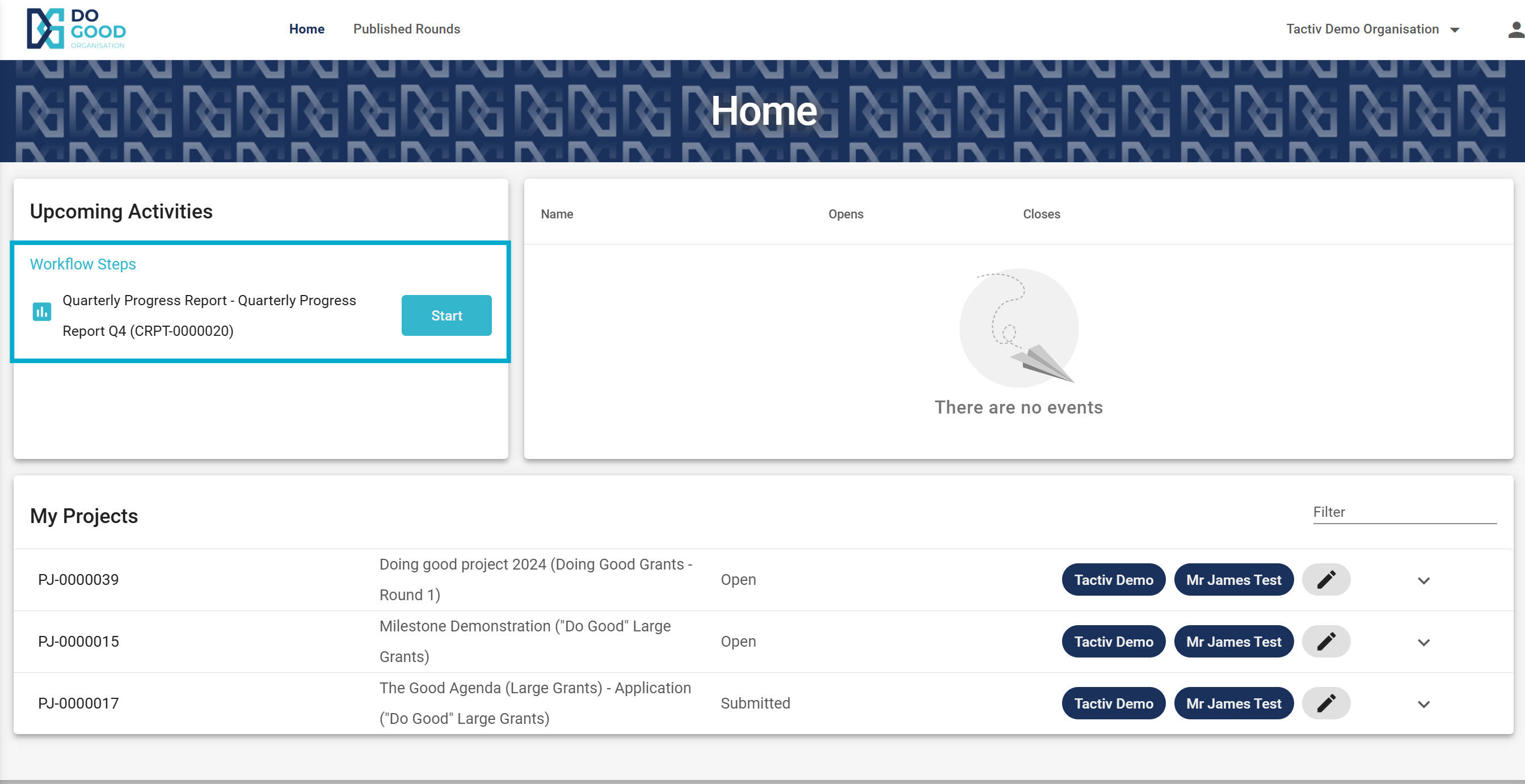The image size is (1525, 784).
Task: Click pencil edit icon for PJ-0000015
Action: pyautogui.click(x=1325, y=641)
